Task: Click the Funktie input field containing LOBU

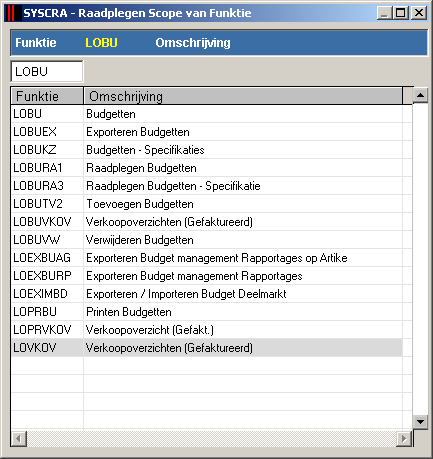Action: pos(47,71)
